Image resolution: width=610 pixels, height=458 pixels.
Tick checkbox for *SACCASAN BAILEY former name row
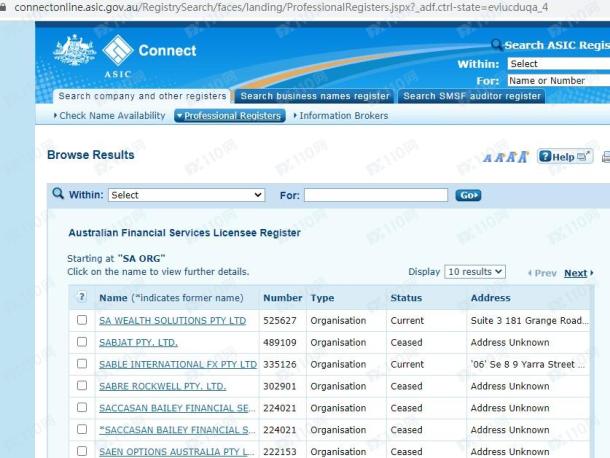pyautogui.click(x=82, y=429)
